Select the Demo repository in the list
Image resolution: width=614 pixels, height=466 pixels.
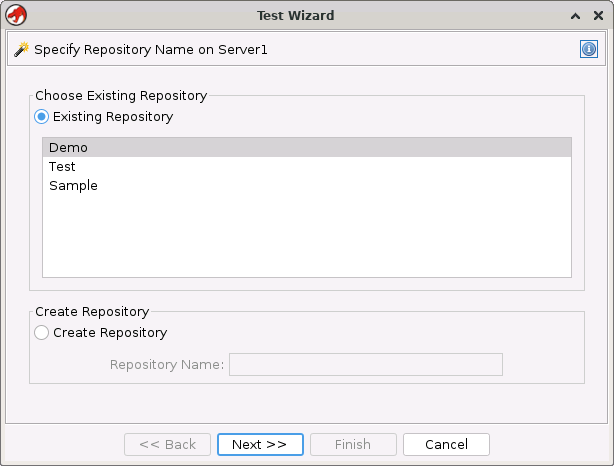pyautogui.click(x=68, y=148)
